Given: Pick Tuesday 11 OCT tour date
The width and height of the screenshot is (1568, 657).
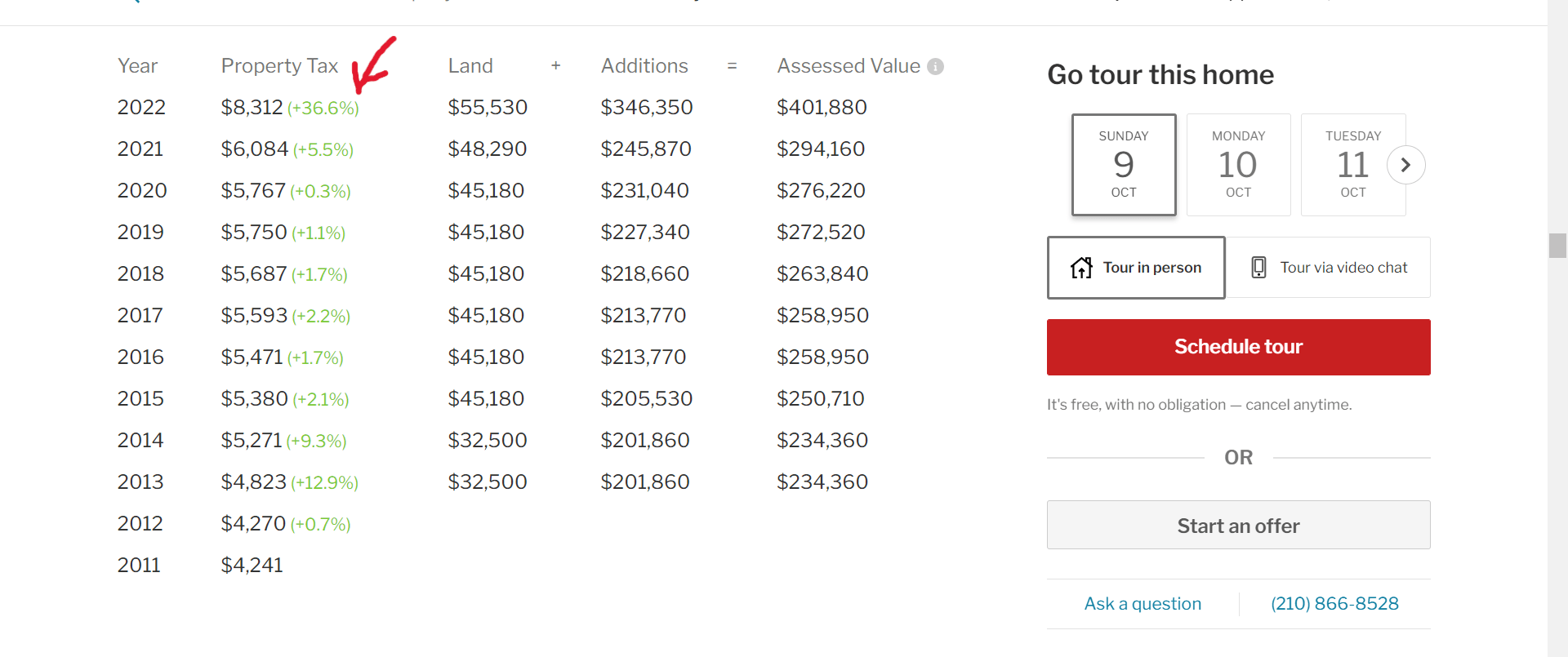Looking at the screenshot, I should pos(1353,164).
